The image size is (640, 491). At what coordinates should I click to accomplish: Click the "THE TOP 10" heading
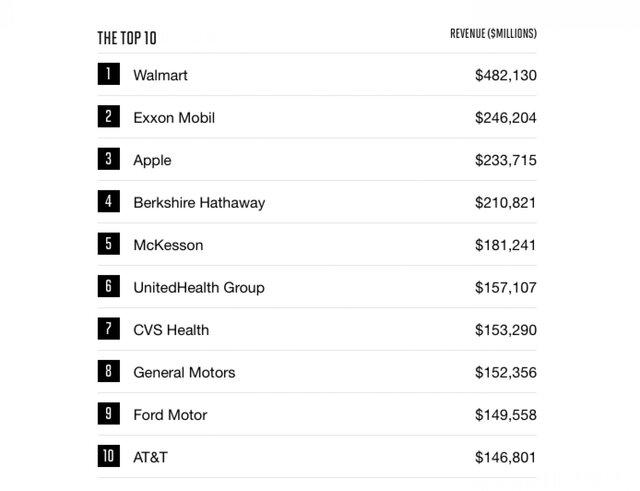pos(127,38)
